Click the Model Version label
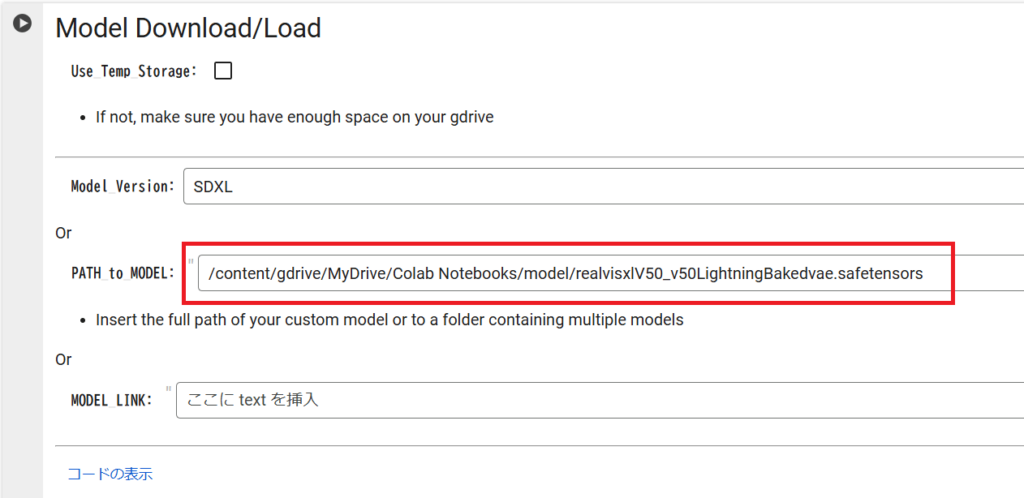The width and height of the screenshot is (1024, 498). click(x=122, y=187)
